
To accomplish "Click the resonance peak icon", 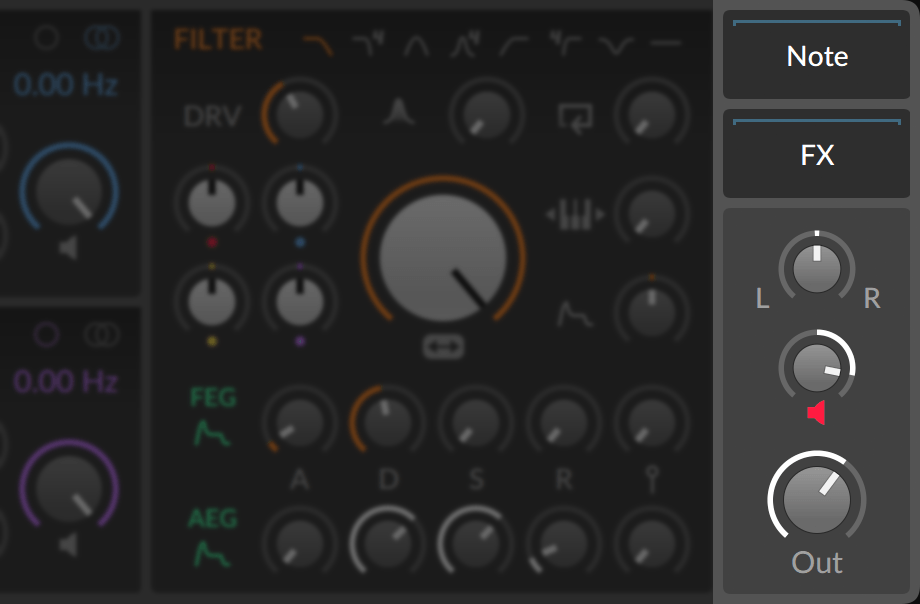I will 399,113.
